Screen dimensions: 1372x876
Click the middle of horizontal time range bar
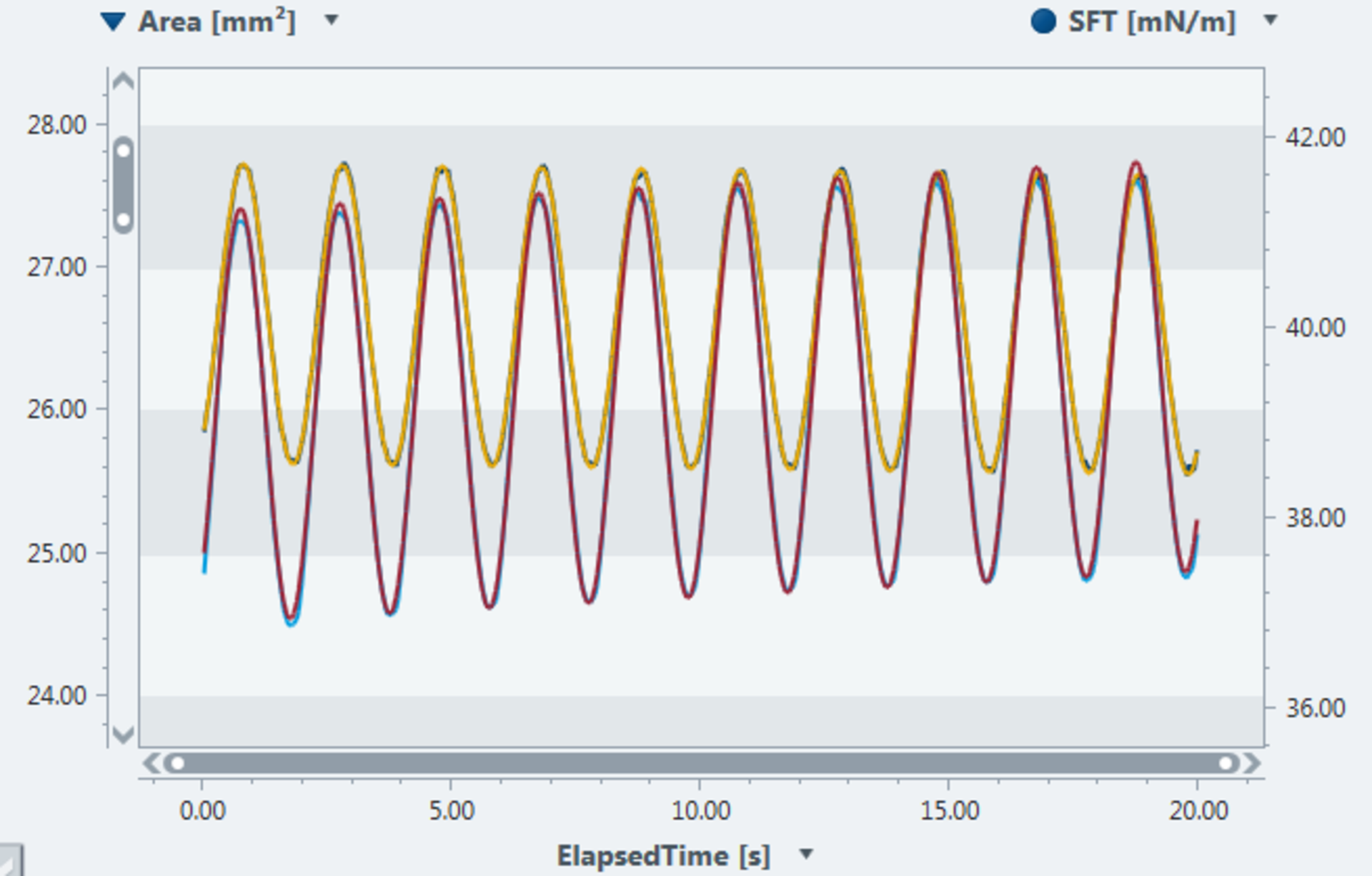coord(700,763)
